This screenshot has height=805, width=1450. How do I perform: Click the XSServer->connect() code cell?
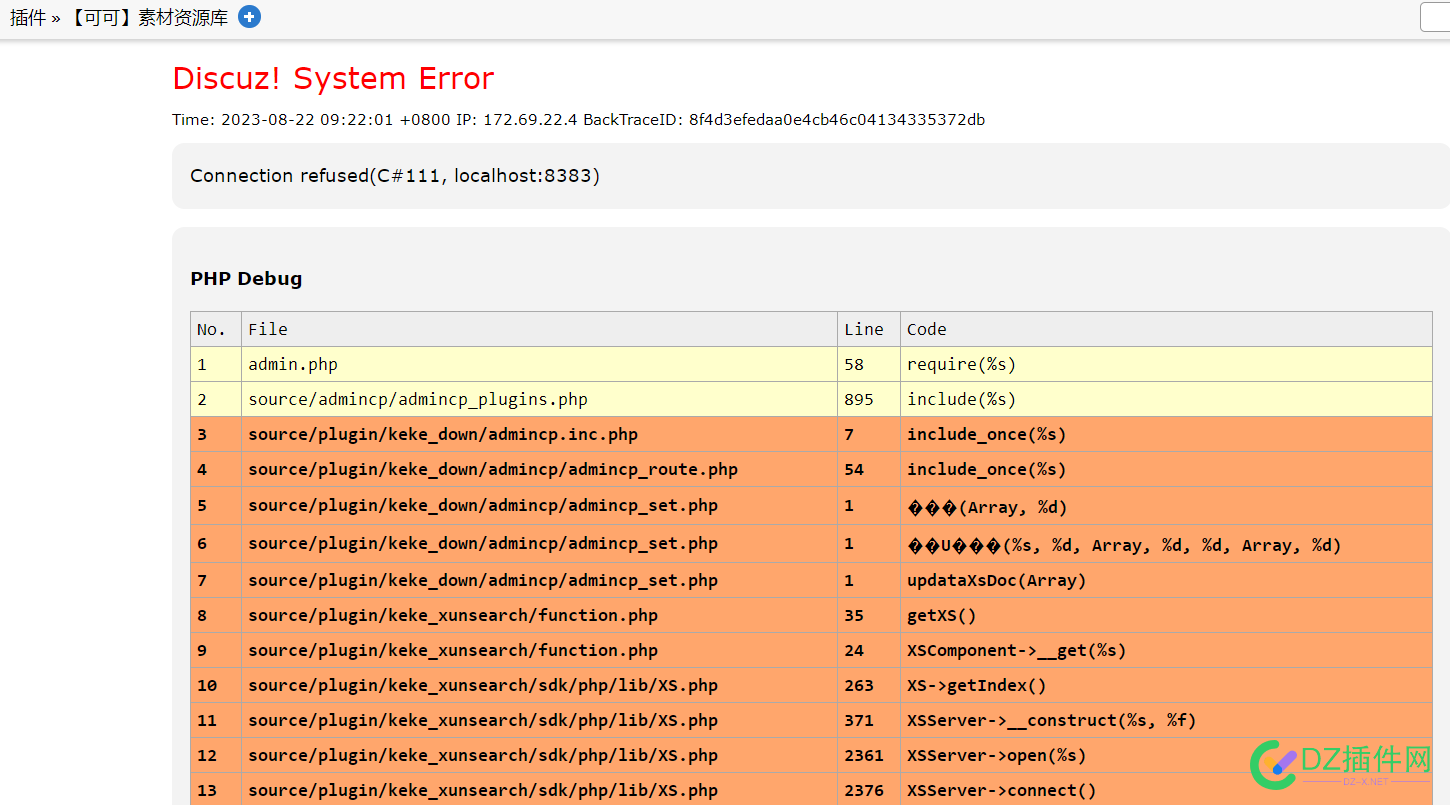(x=1001, y=791)
